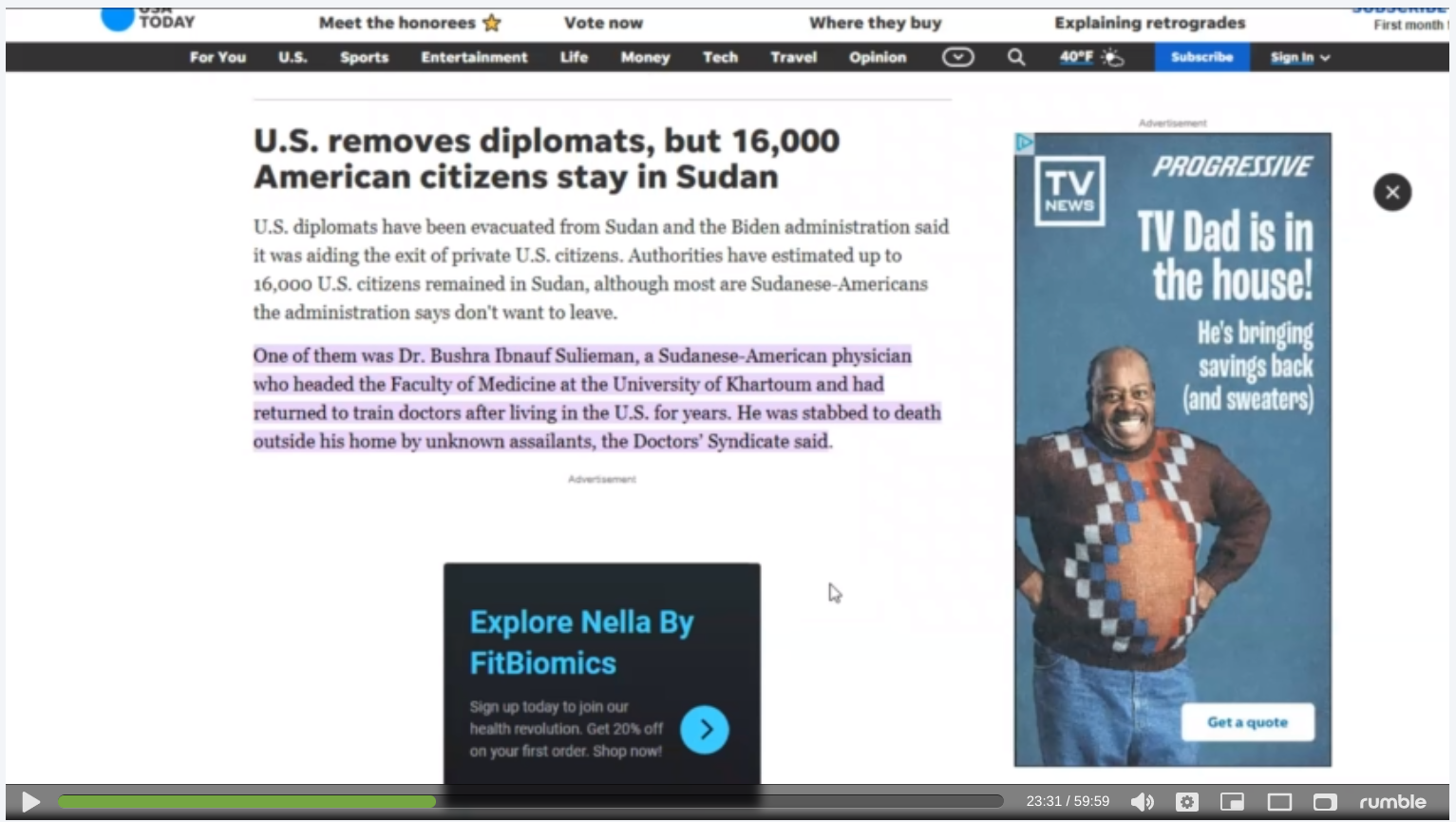The height and width of the screenshot is (822, 1456).
Task: Click the AdChoices icon on Progressive ad
Action: click(x=1024, y=143)
